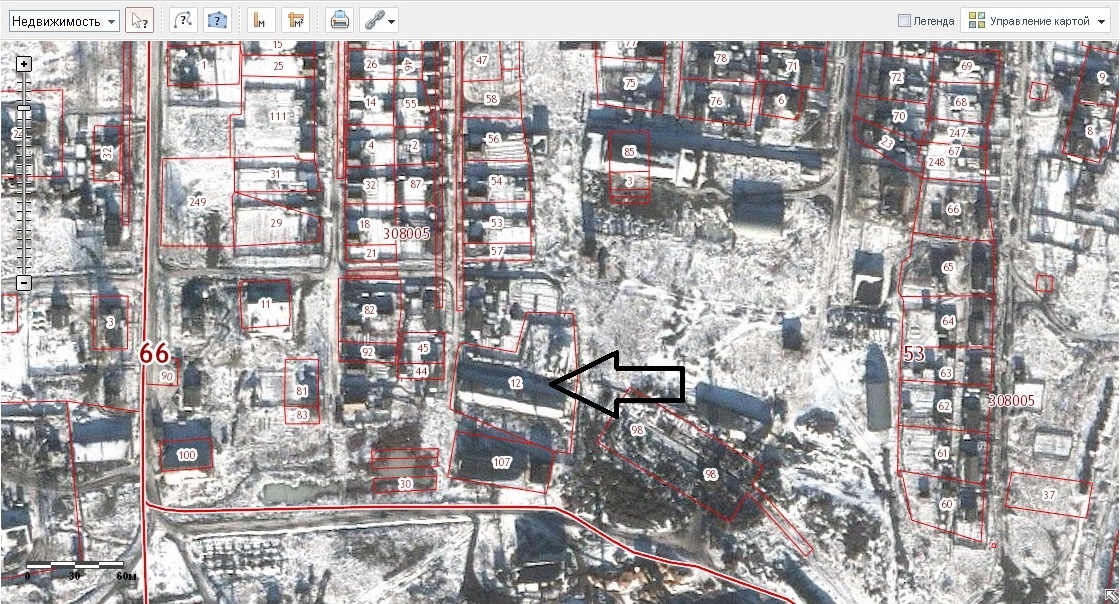
Task: Select parcel 44 on the map
Action: click(421, 371)
